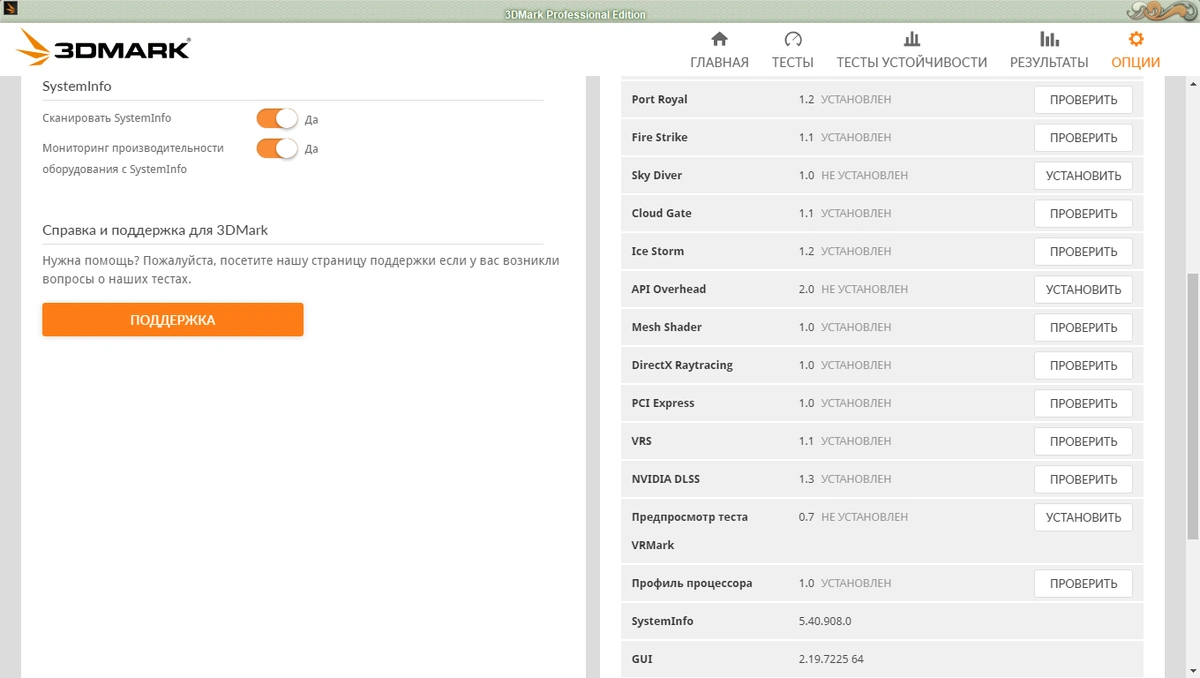The image size is (1200, 678).
Task: Click the API Overhead test name
Action: (x=669, y=290)
